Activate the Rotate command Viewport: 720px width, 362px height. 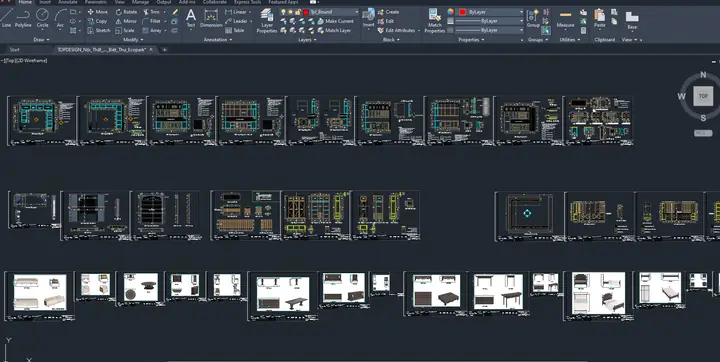point(126,12)
